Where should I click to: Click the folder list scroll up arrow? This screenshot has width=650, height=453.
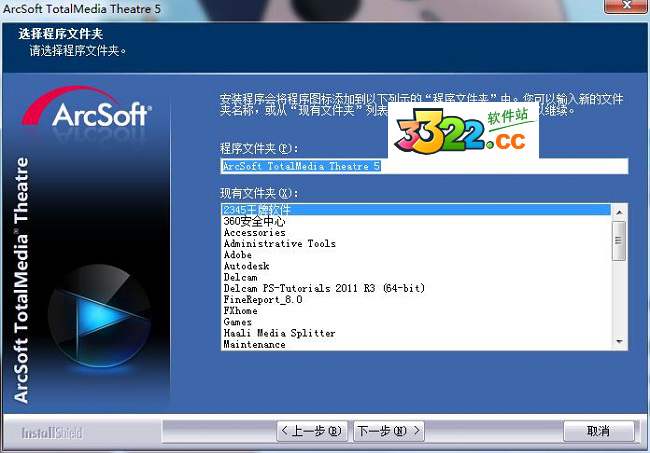coord(619,213)
